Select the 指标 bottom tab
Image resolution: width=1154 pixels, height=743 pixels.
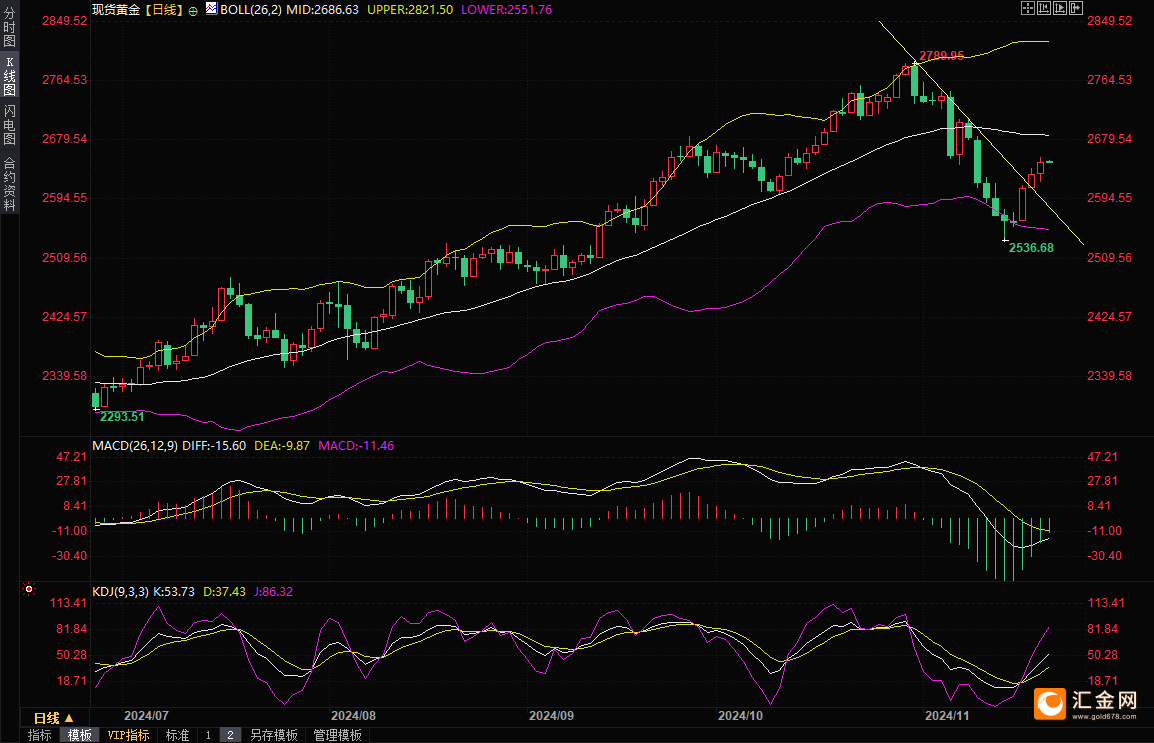point(40,735)
